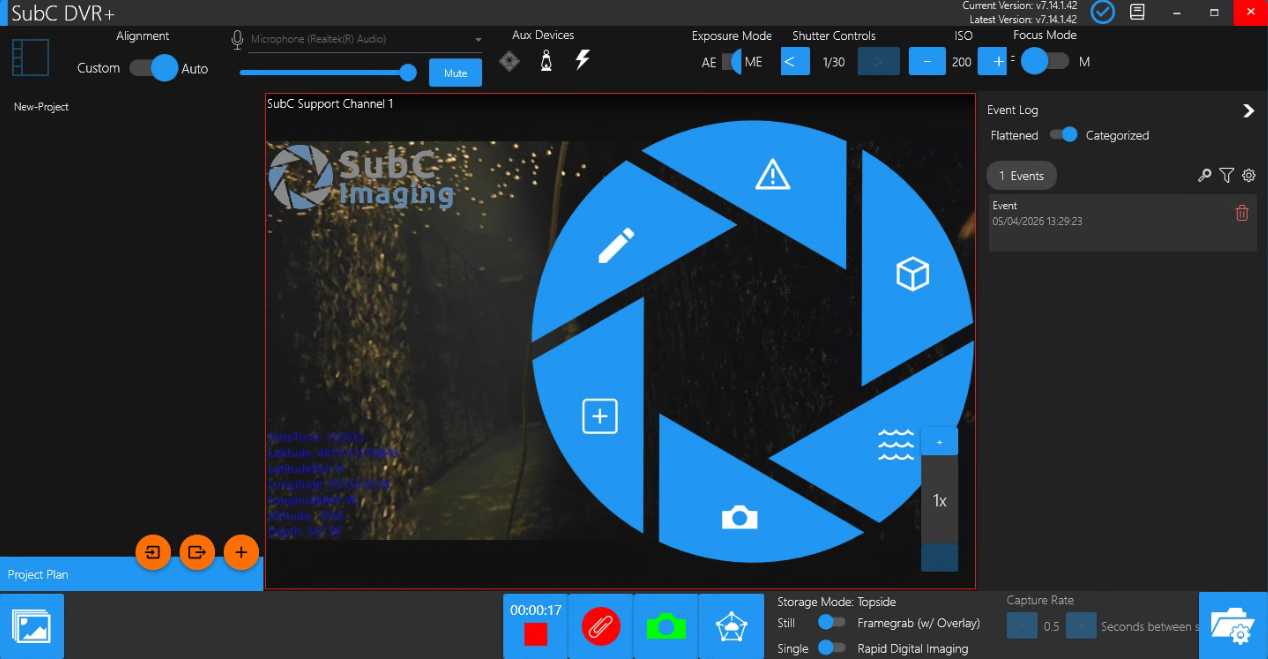This screenshot has height=659, width=1268.
Task: Select New-Project in project tree
Action: (x=41, y=107)
